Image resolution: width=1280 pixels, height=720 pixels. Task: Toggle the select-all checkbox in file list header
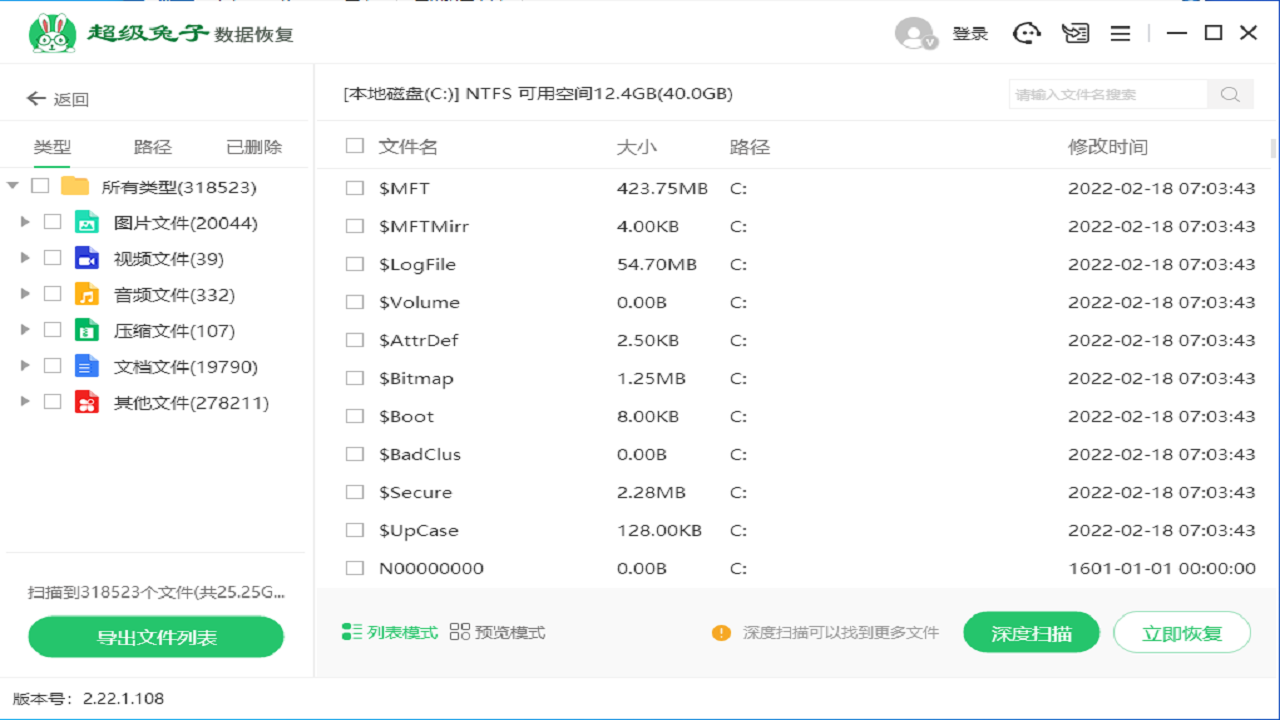tap(354, 145)
